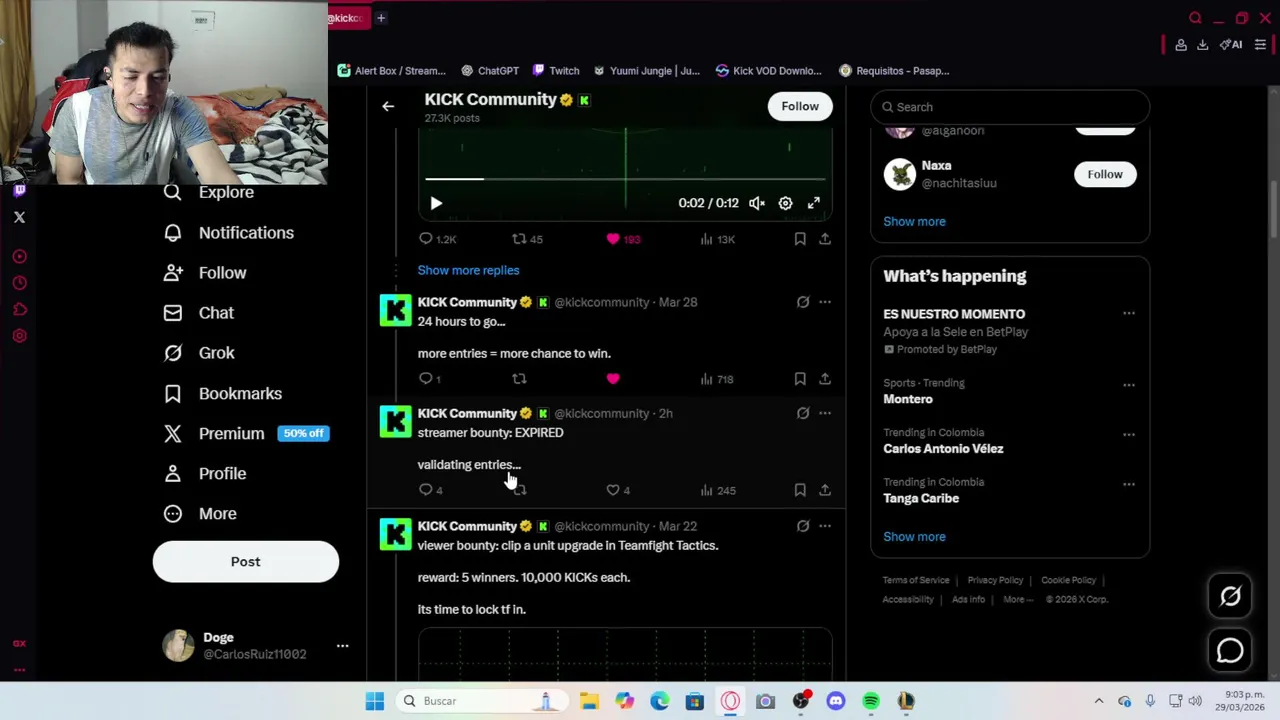Open Bookmarks in the sidebar

point(222,393)
